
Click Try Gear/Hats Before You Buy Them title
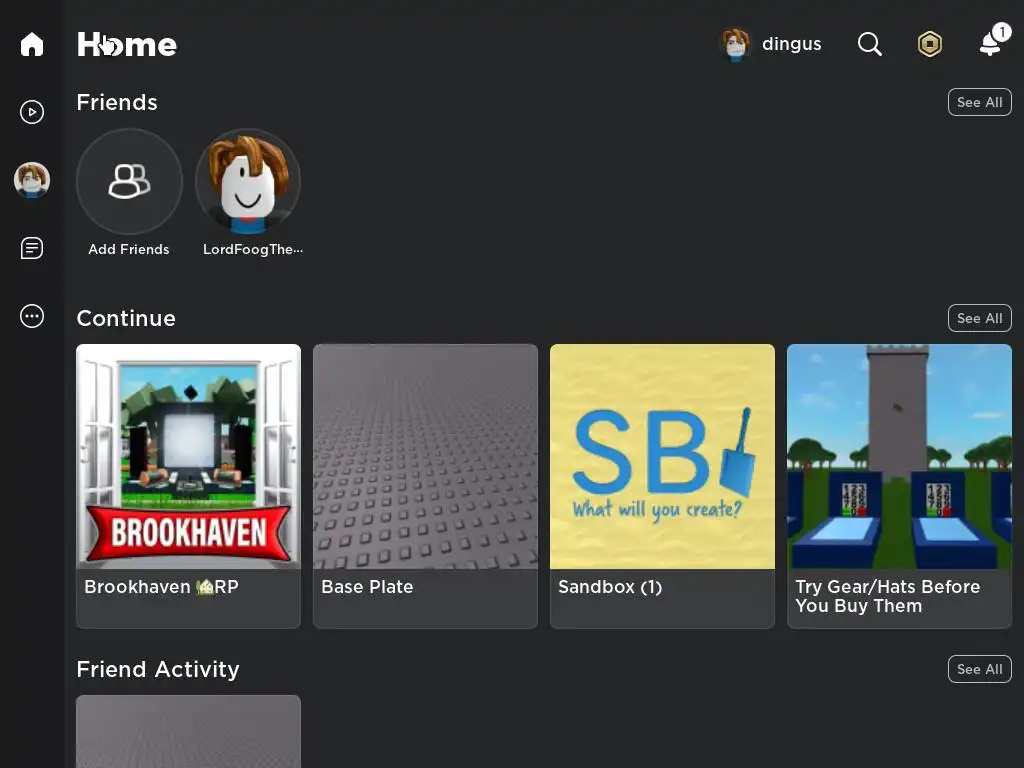[887, 596]
